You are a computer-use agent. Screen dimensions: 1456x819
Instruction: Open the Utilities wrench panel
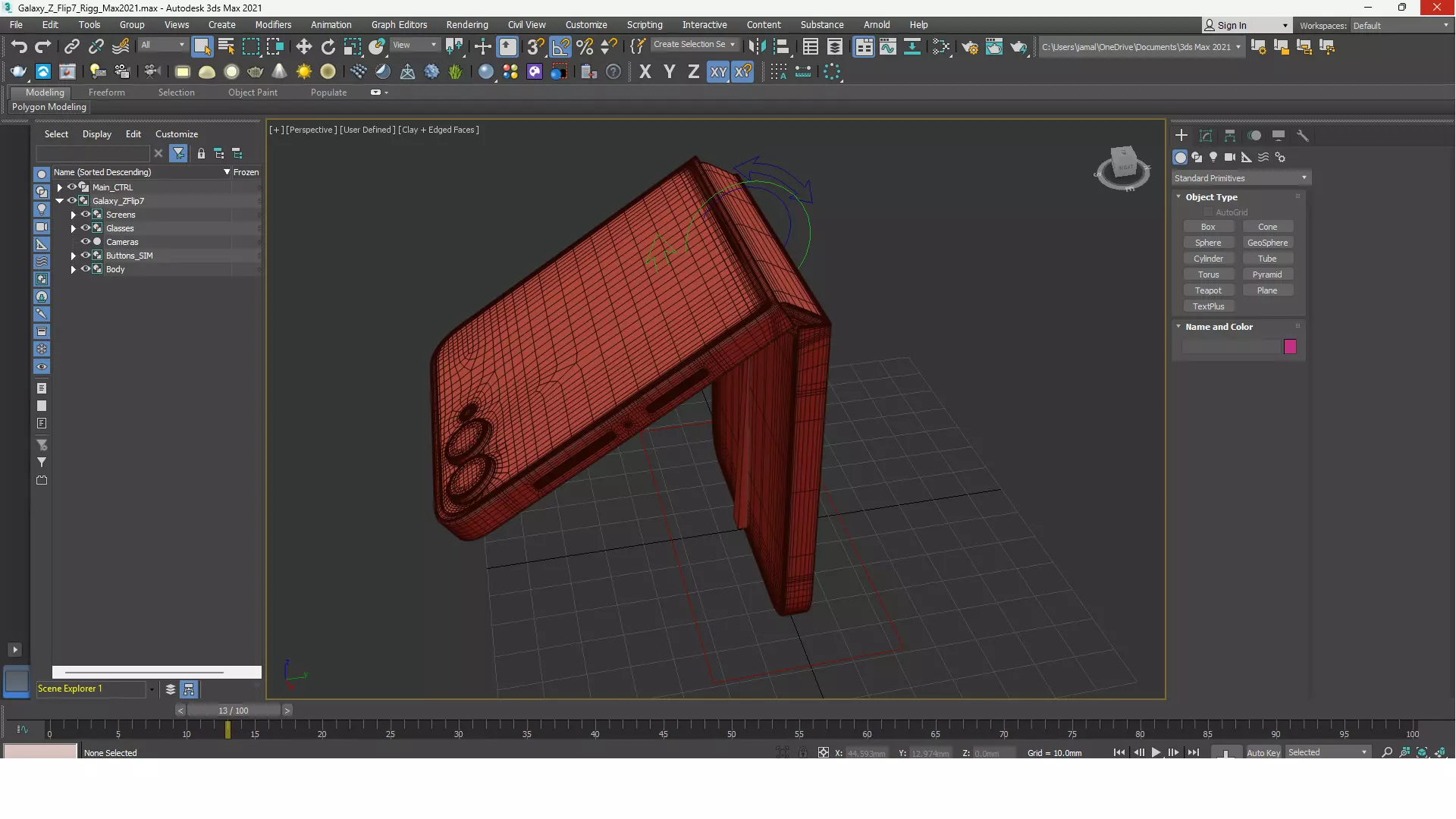(1303, 136)
